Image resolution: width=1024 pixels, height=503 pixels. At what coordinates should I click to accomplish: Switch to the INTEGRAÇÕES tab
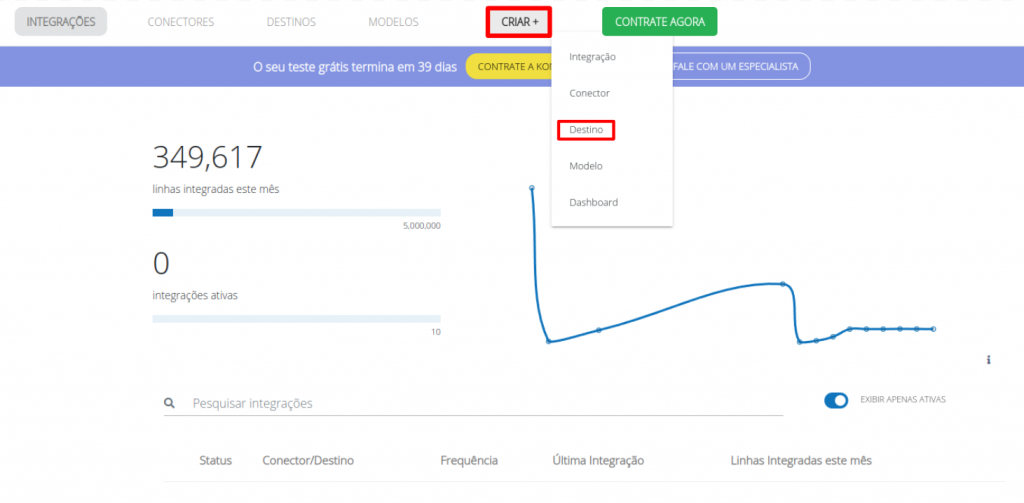point(61,22)
